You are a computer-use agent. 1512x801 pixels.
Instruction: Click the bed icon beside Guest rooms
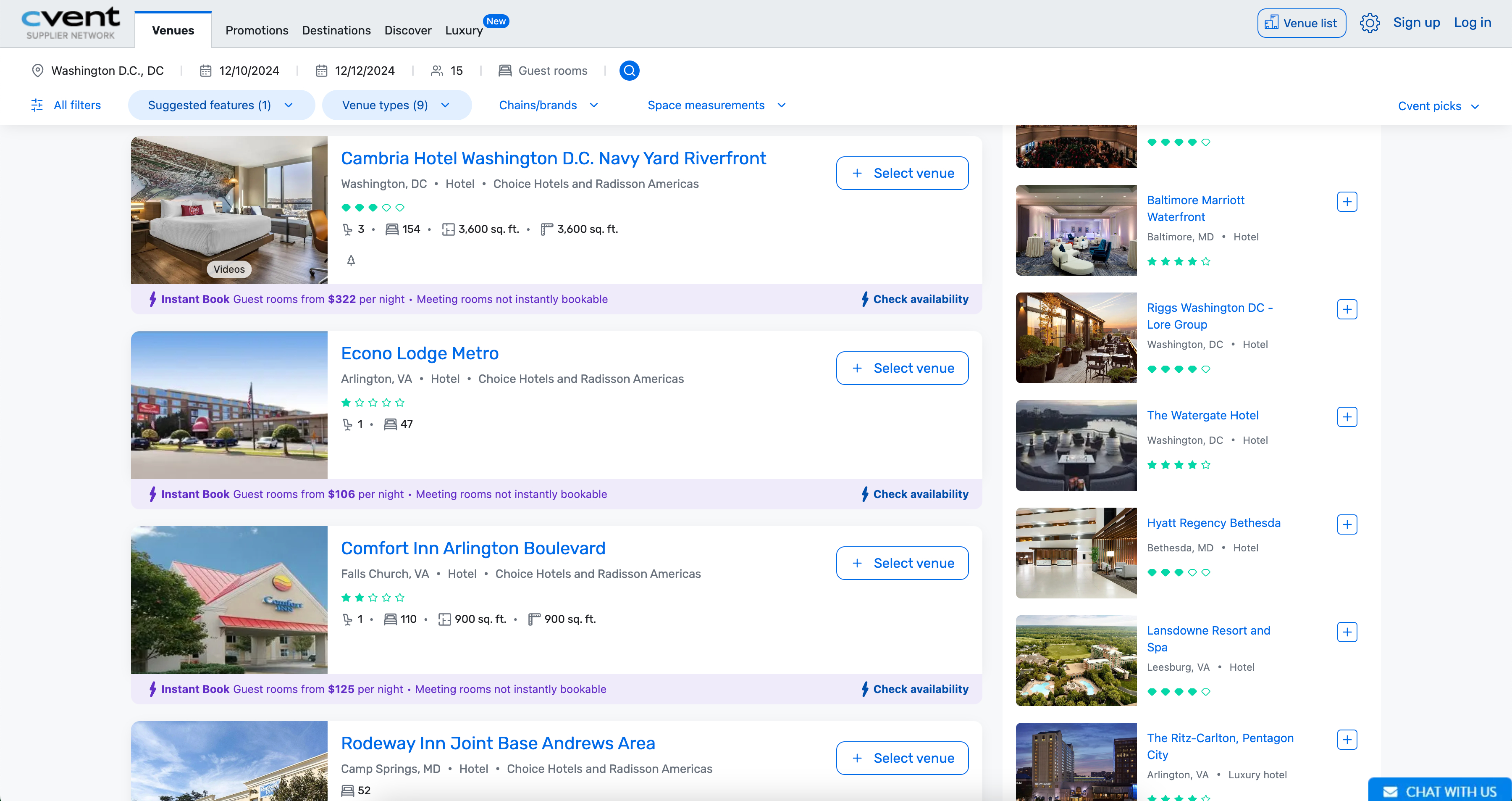pos(505,71)
